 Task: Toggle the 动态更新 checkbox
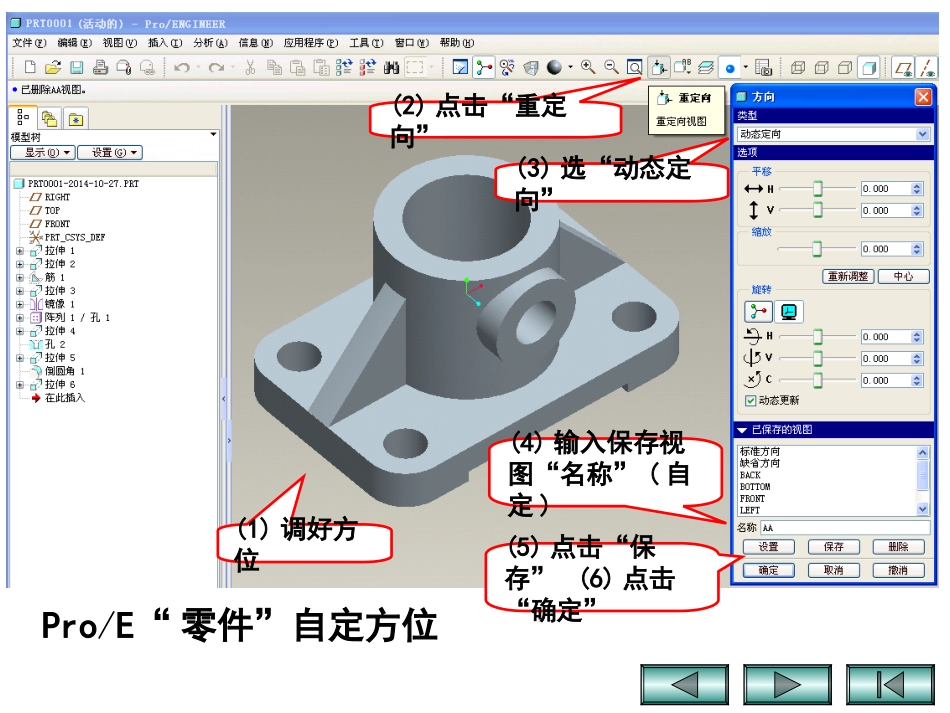(x=751, y=400)
